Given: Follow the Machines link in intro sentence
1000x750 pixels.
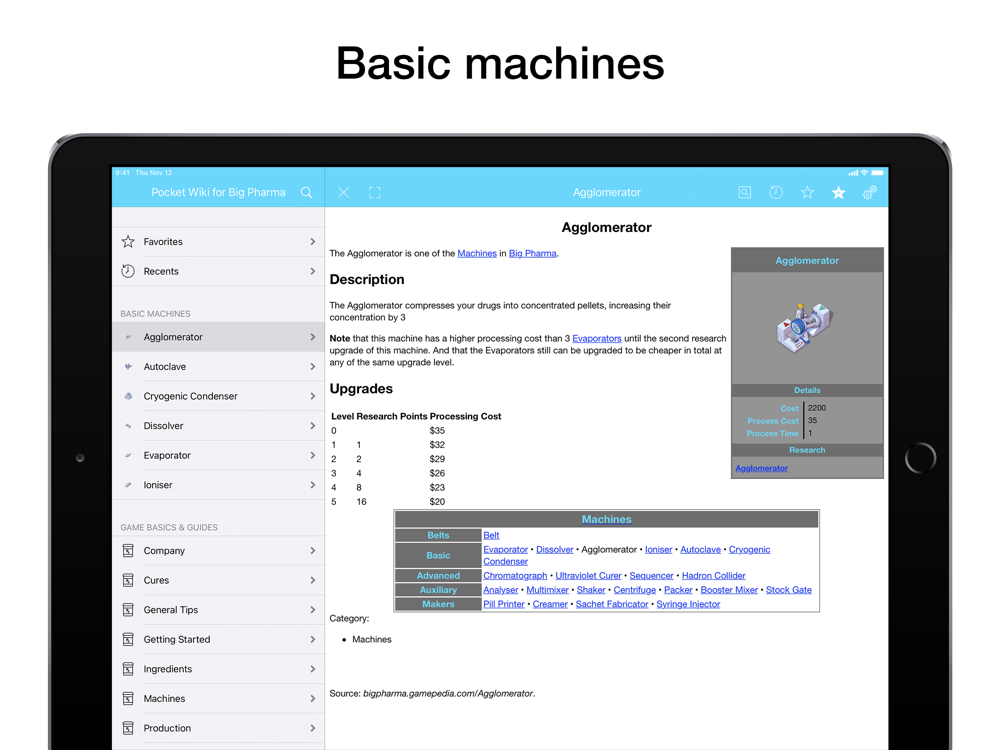Looking at the screenshot, I should [x=477, y=253].
